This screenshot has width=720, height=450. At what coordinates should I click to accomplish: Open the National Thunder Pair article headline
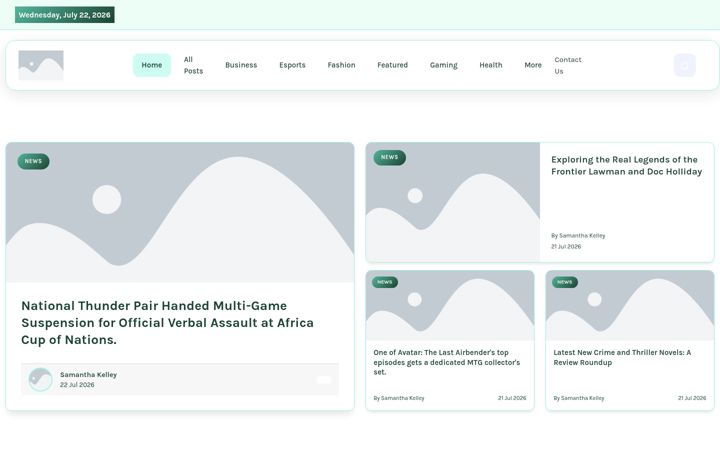coord(168,323)
